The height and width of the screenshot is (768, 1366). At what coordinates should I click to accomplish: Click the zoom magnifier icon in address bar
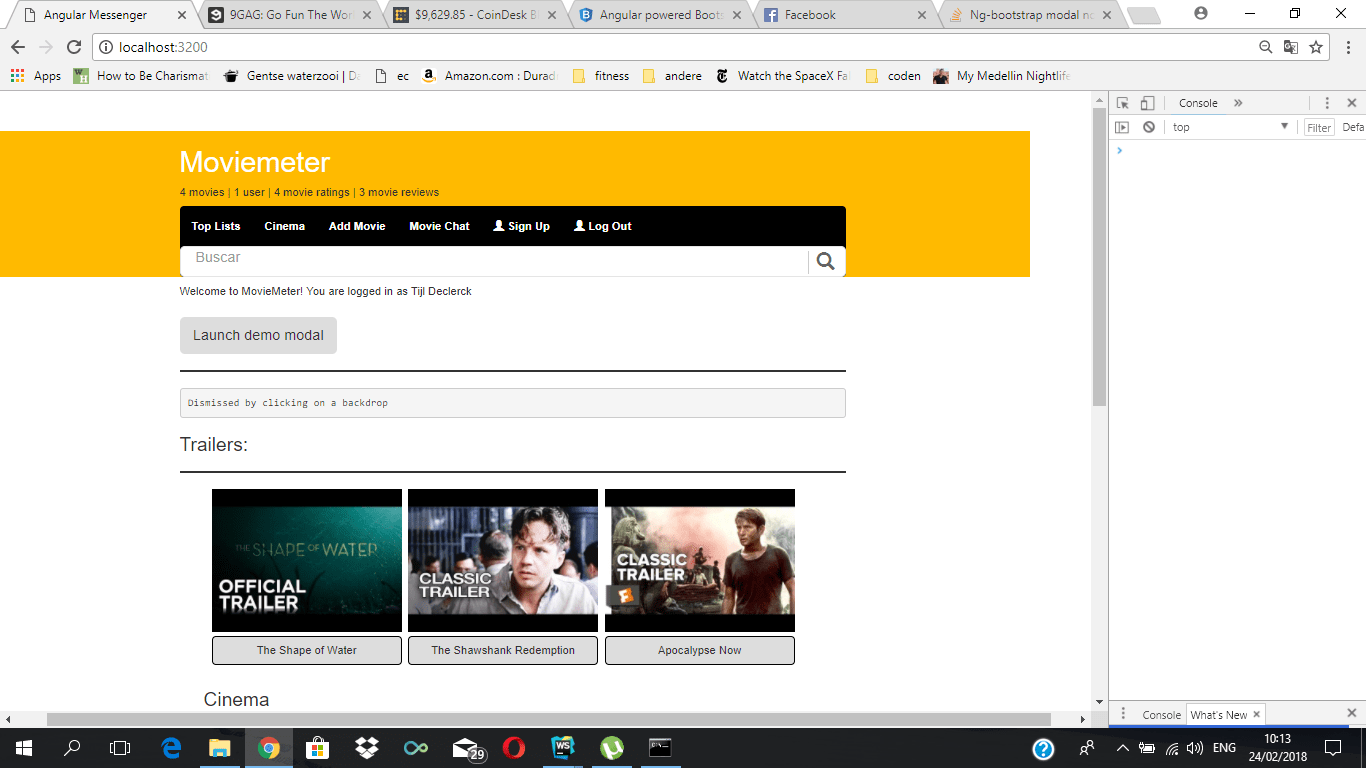point(1266,47)
